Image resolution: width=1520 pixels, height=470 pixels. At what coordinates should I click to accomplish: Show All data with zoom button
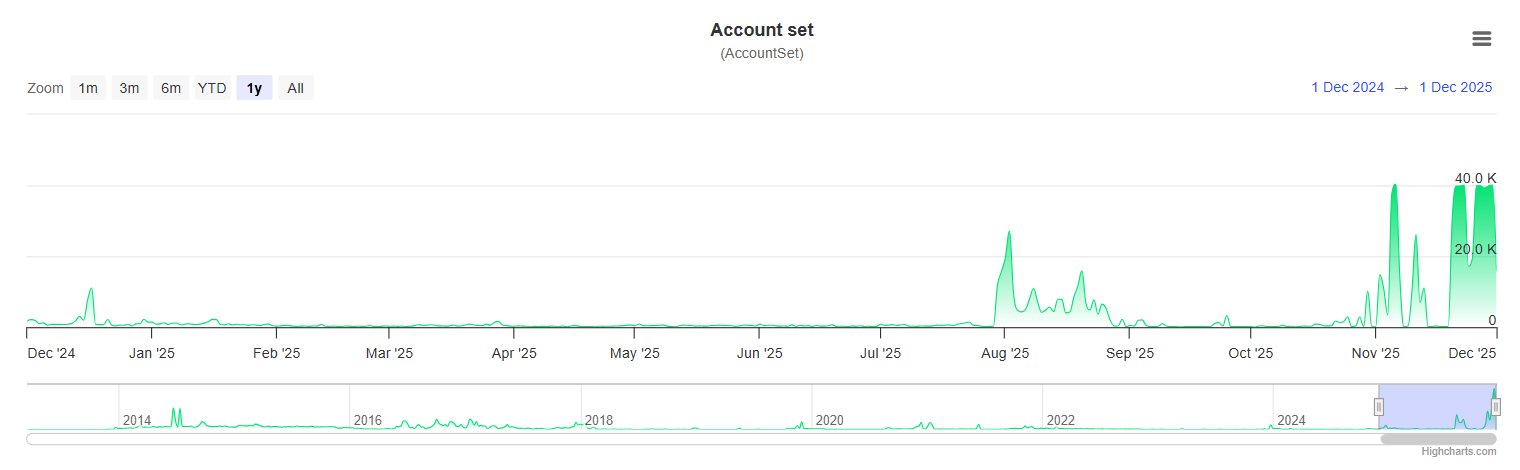pyautogui.click(x=295, y=88)
